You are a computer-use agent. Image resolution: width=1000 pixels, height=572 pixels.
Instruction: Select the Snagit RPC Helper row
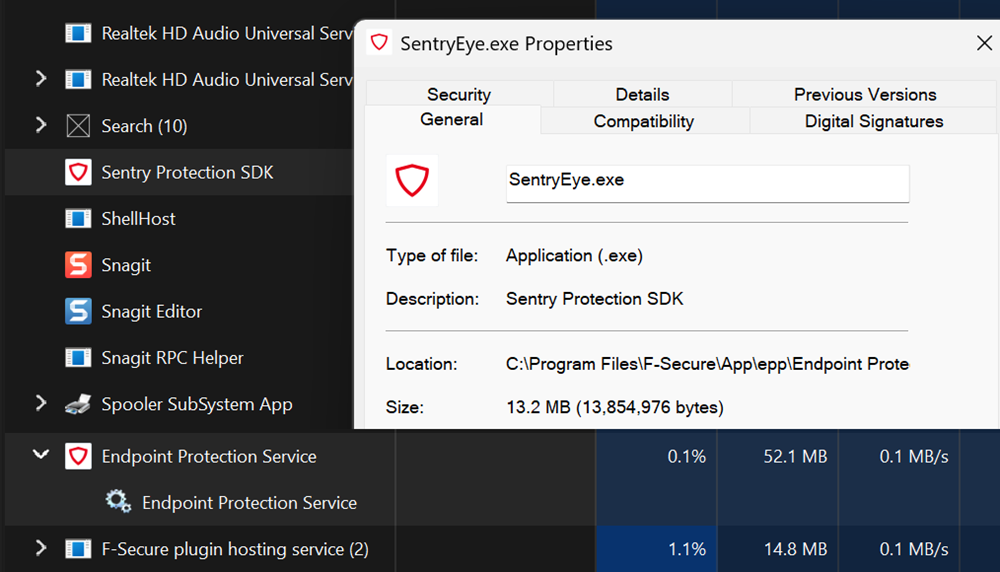click(x=179, y=358)
